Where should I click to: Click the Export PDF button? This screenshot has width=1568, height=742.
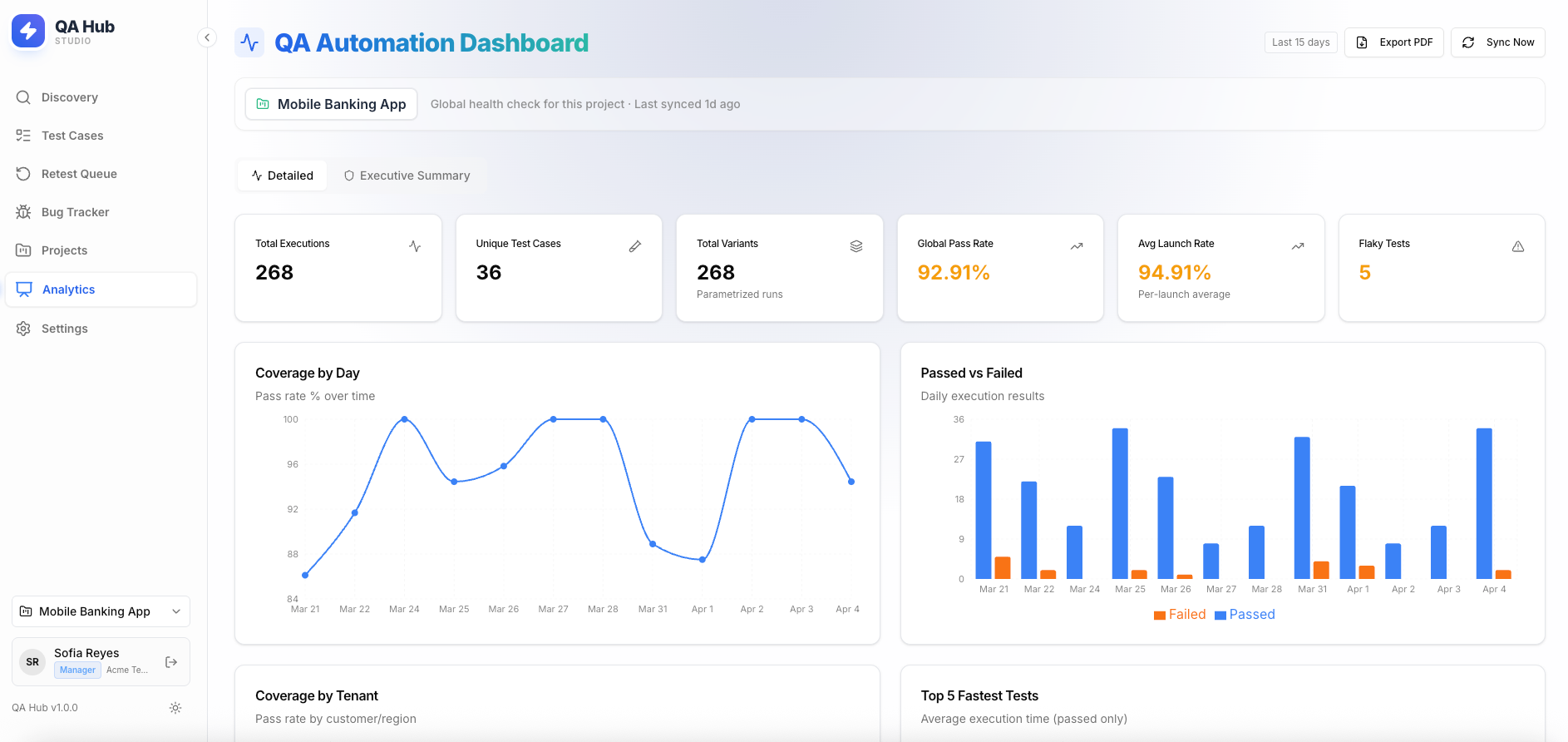click(1394, 42)
